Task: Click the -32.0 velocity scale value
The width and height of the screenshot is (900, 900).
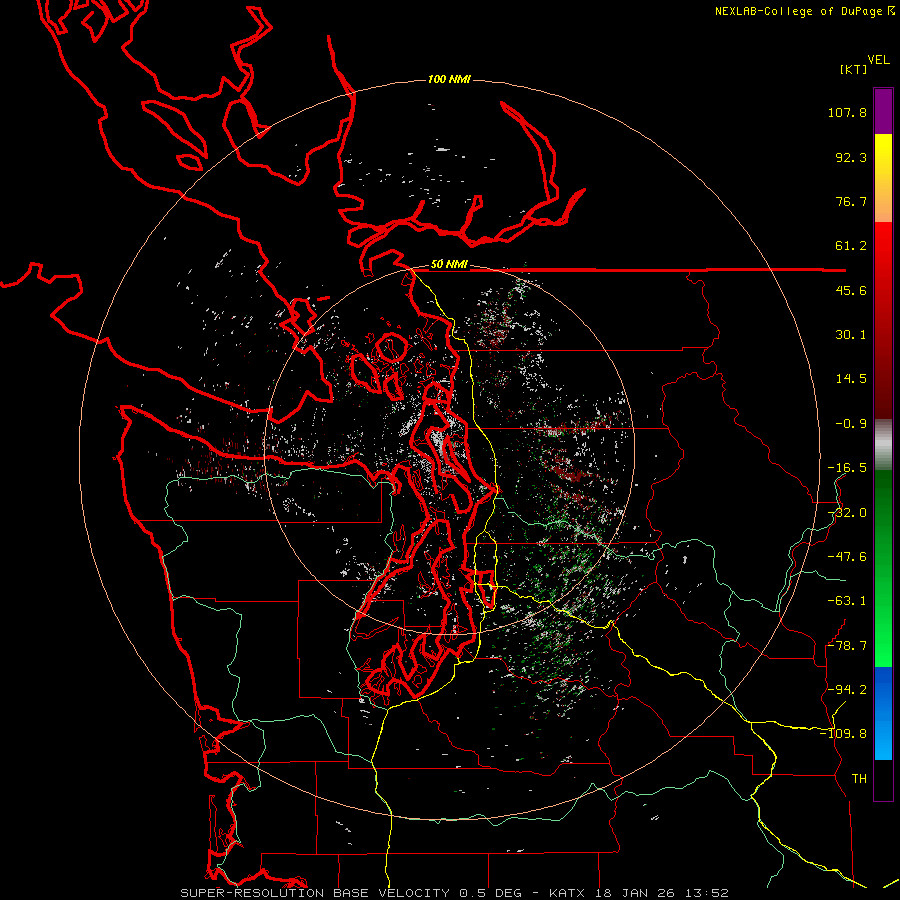Action: tap(847, 513)
